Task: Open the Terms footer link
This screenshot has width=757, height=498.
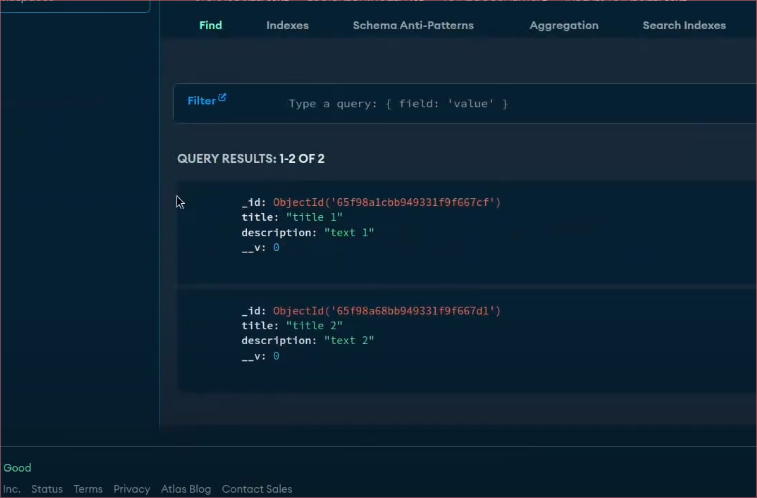Action: tap(88, 489)
